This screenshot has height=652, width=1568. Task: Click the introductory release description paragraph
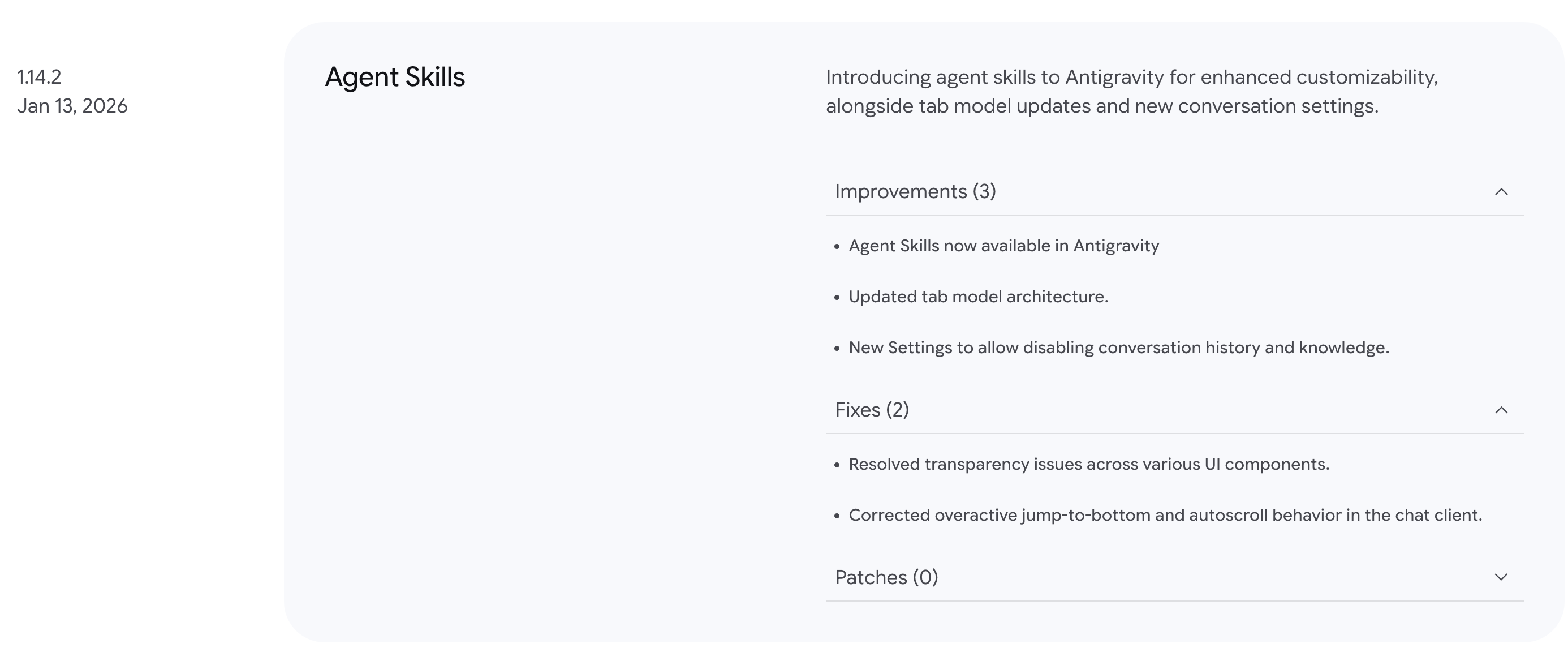pyautogui.click(x=1131, y=91)
